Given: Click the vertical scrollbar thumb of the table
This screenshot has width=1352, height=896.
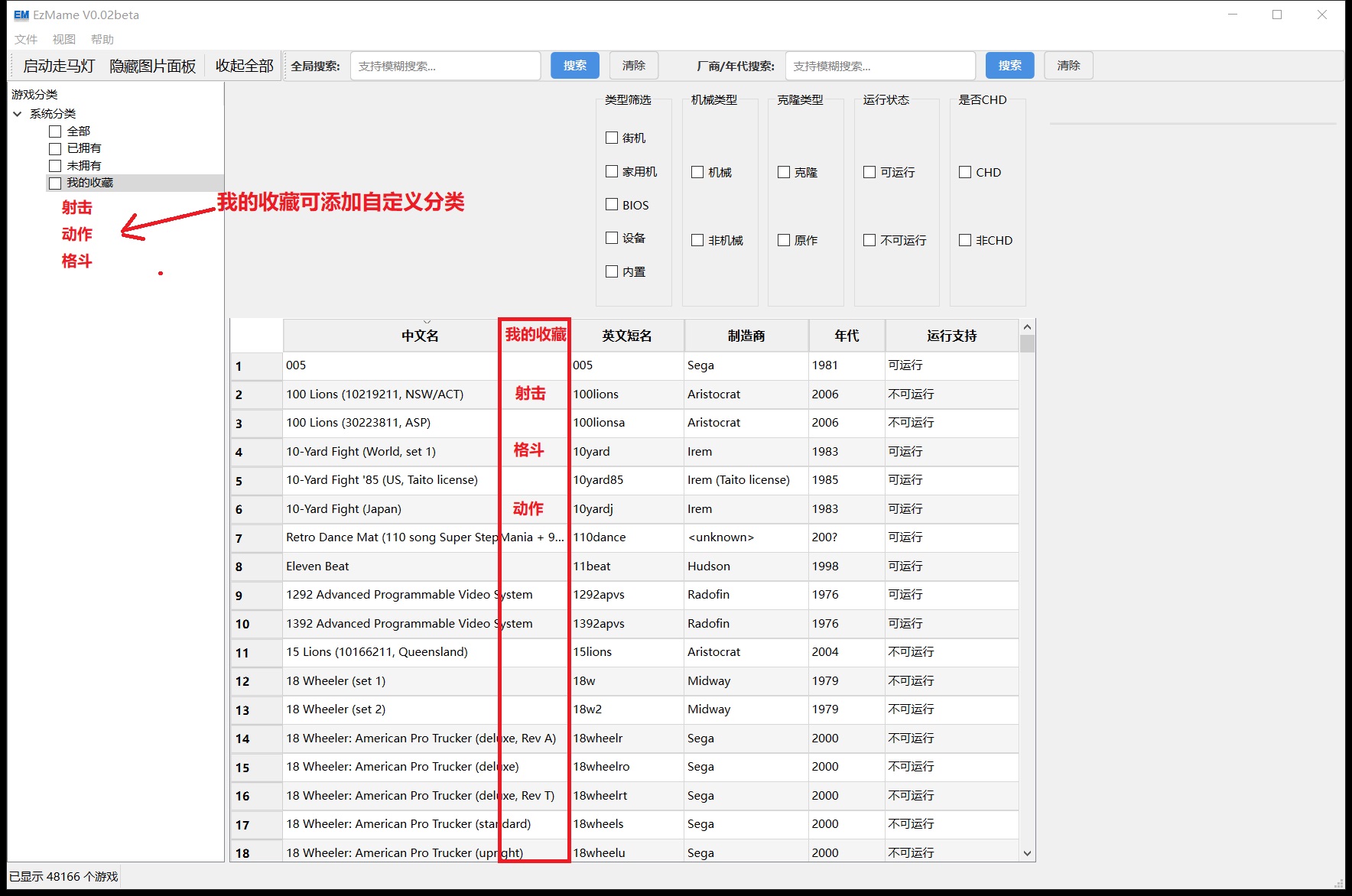Looking at the screenshot, I should click(x=1027, y=344).
